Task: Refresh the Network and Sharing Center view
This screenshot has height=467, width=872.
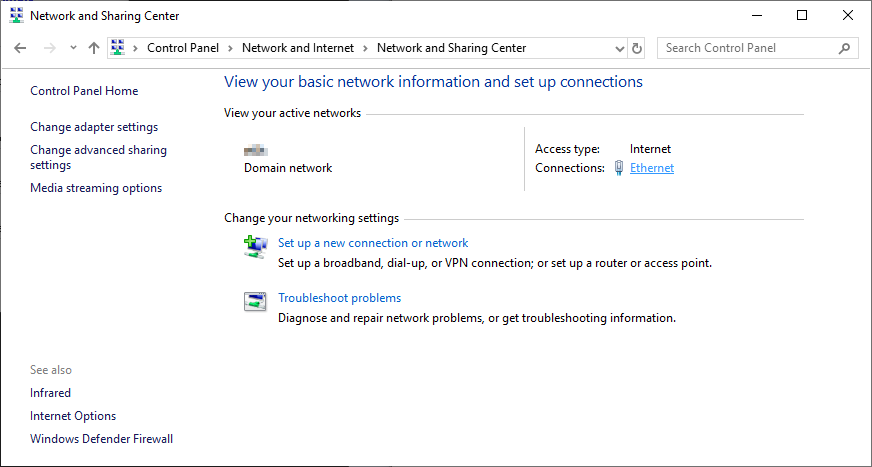Action: coord(637,48)
